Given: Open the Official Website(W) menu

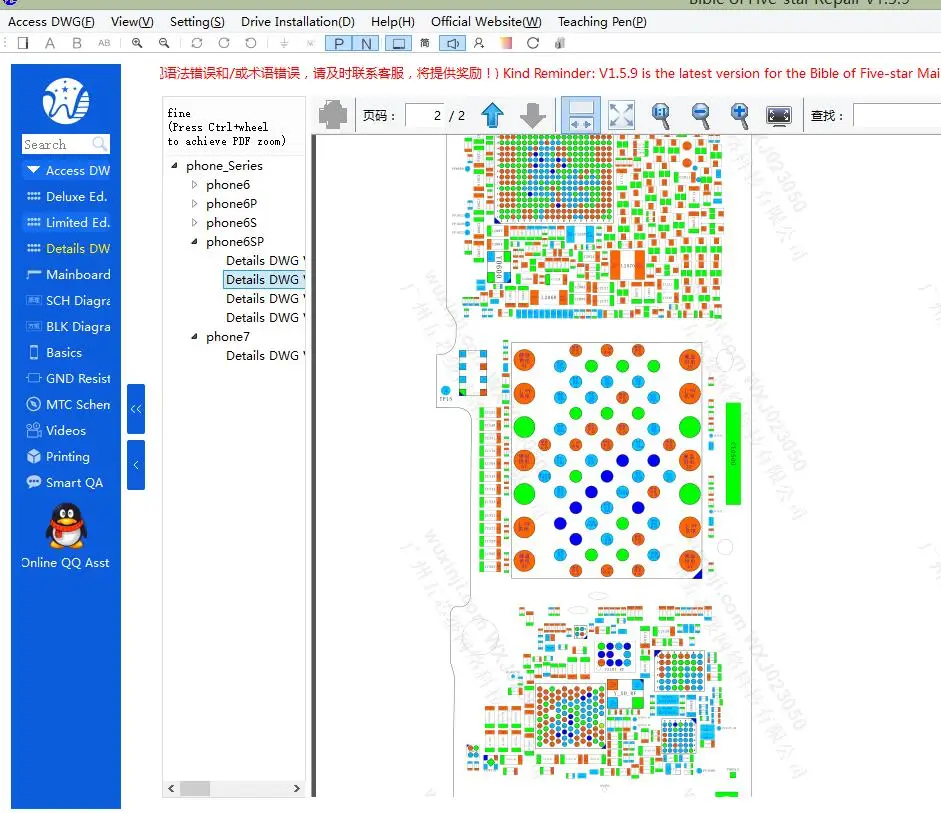Looking at the screenshot, I should tap(486, 22).
